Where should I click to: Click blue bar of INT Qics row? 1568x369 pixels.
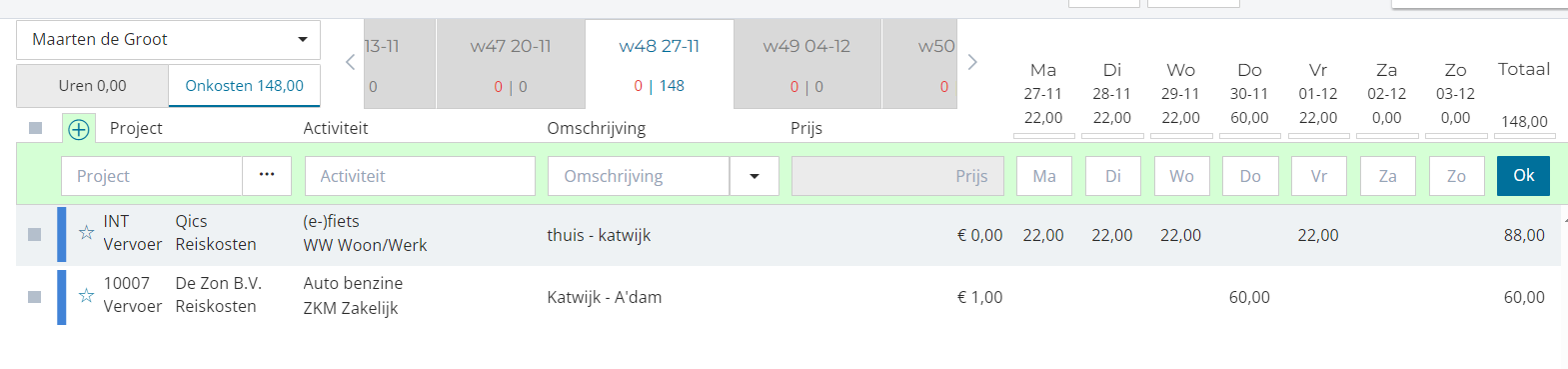(x=62, y=235)
